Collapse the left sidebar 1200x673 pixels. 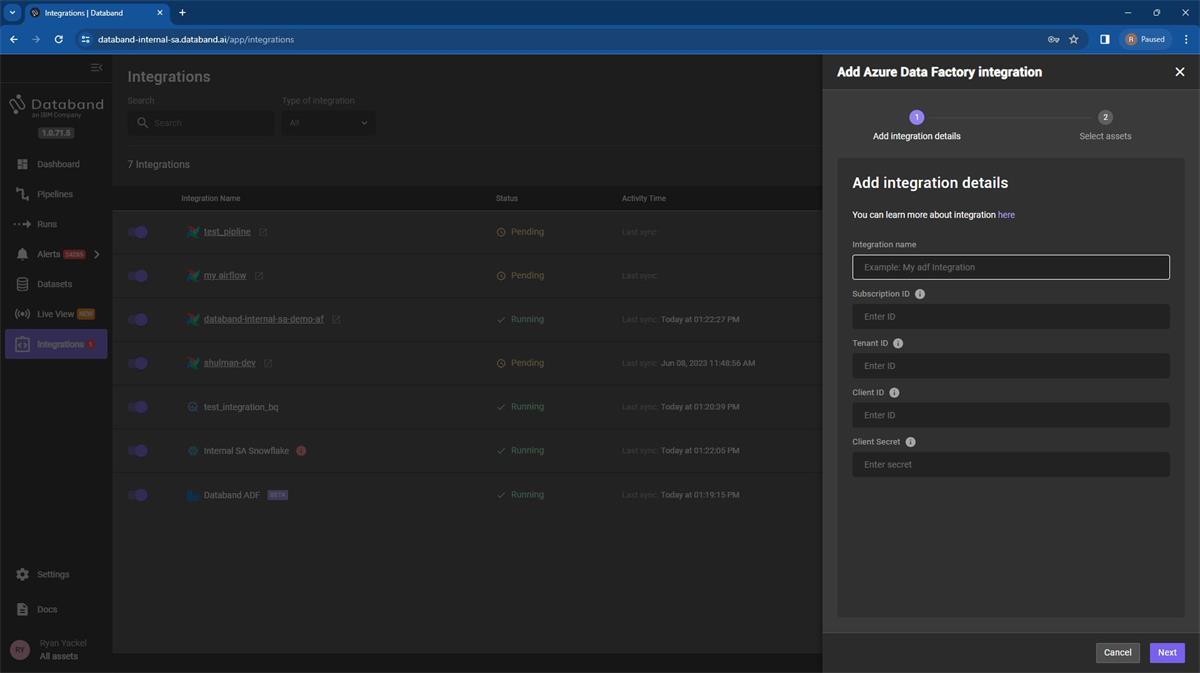point(96,67)
